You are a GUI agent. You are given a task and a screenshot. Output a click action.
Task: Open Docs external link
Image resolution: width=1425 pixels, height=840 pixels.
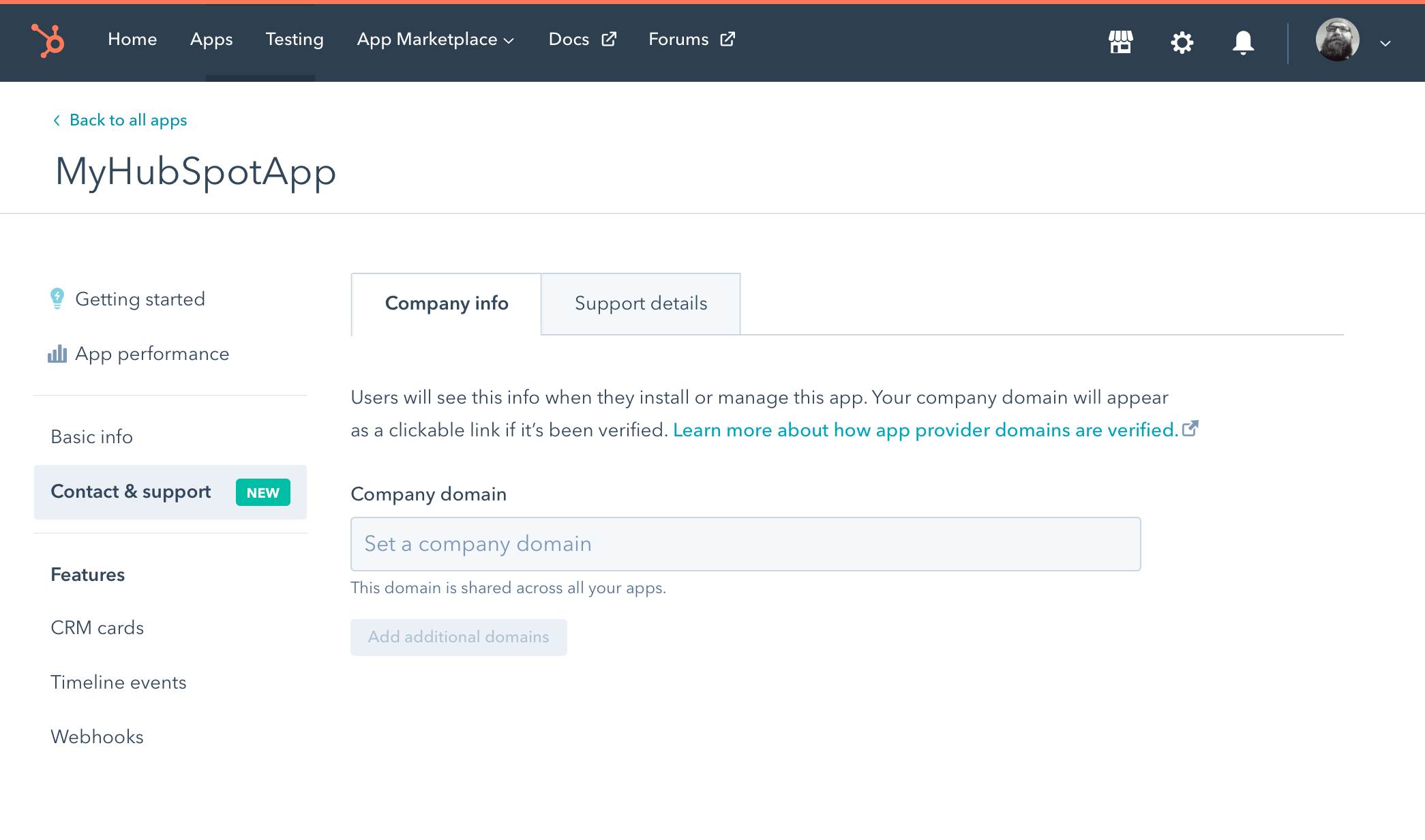582,40
